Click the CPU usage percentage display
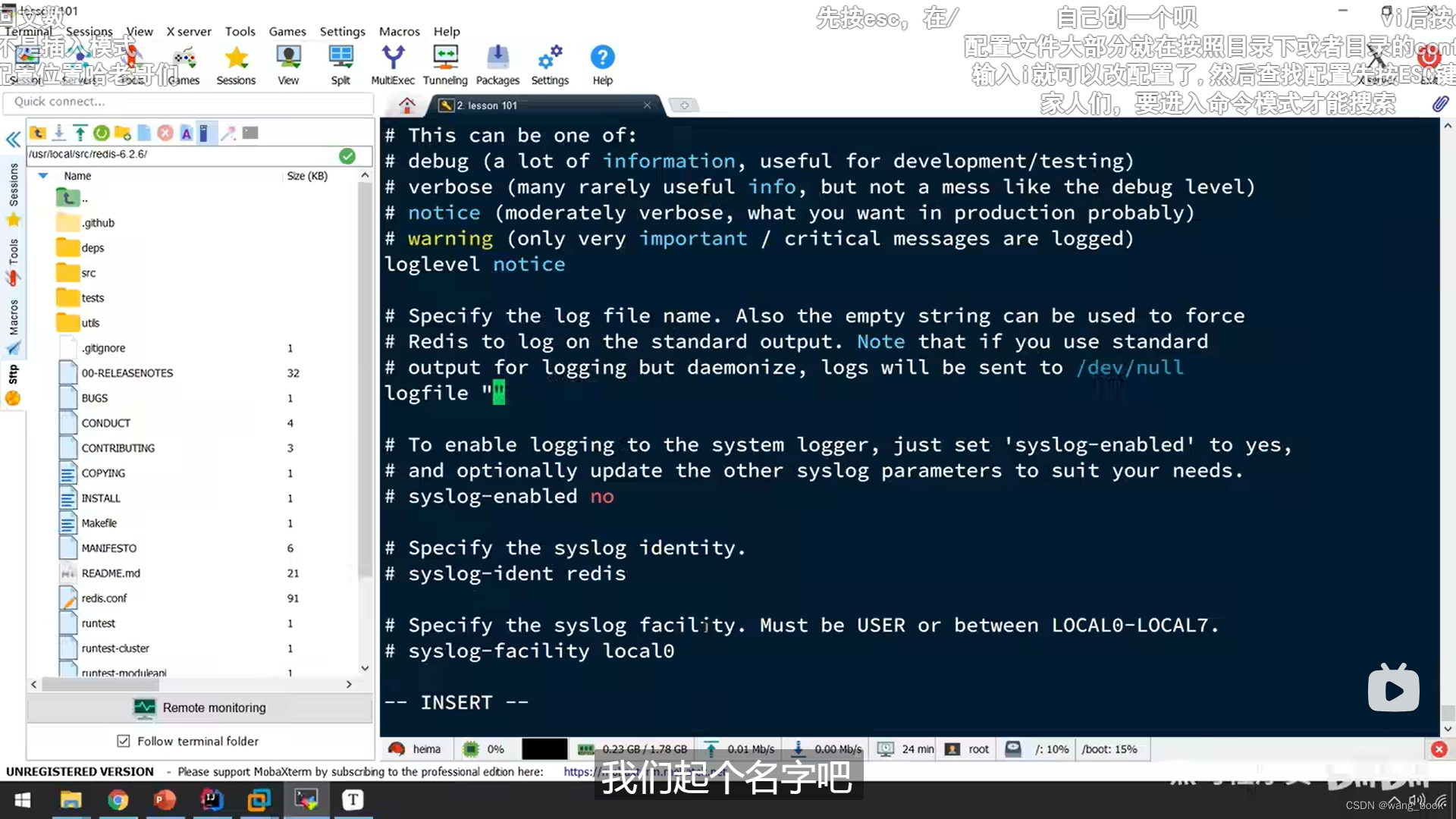Viewport: 1456px width, 819px height. (497, 748)
